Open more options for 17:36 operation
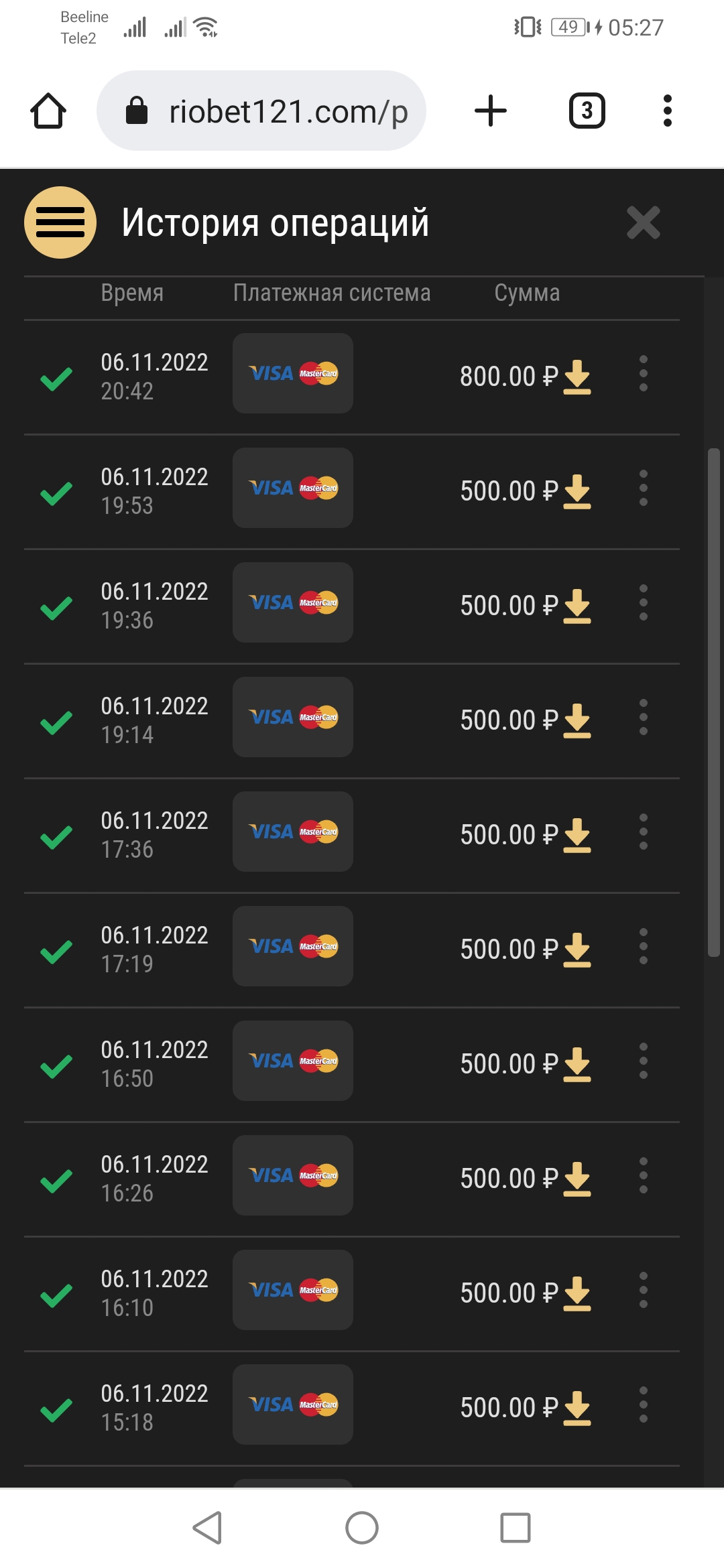 click(x=644, y=832)
